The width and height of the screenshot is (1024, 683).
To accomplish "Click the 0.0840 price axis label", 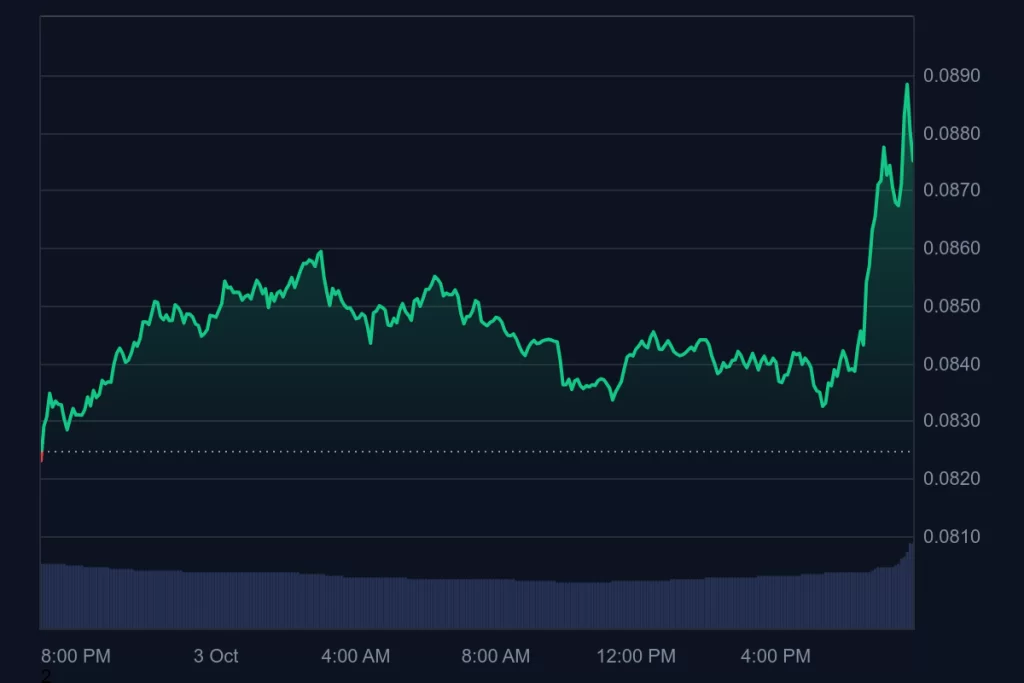I will pos(951,364).
